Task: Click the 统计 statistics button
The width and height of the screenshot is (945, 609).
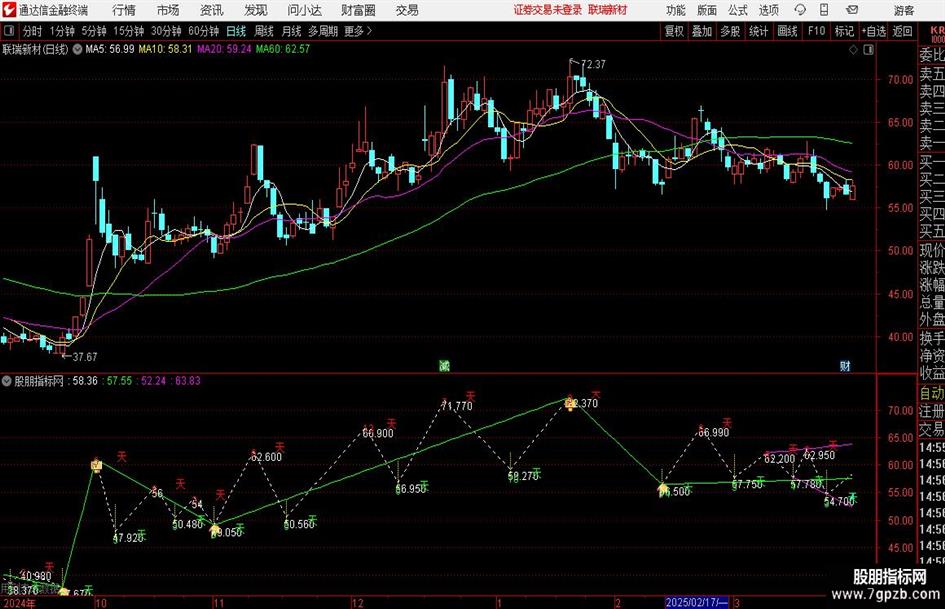Action: click(758, 31)
